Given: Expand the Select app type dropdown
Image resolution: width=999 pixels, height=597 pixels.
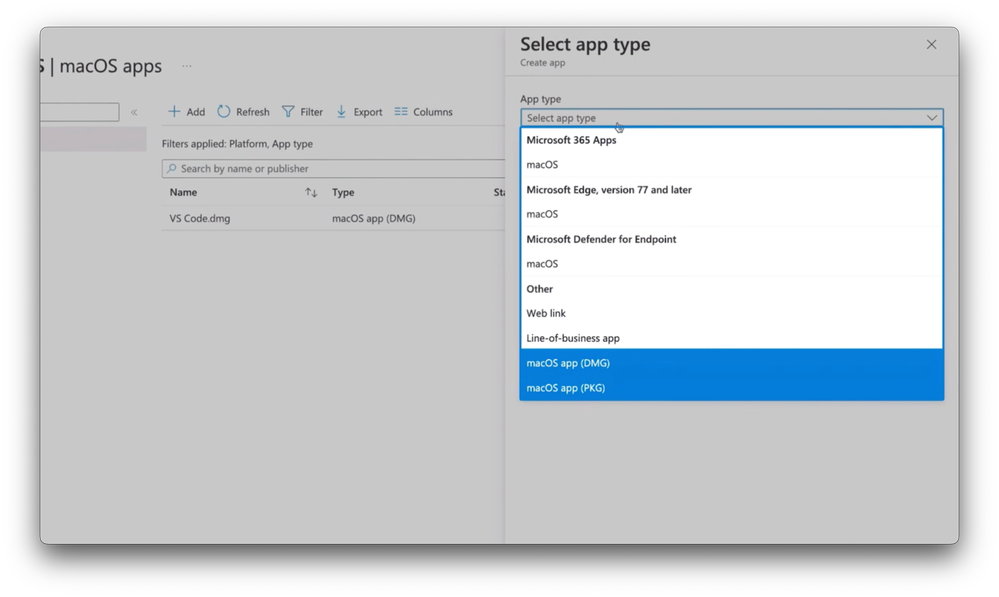Looking at the screenshot, I should (x=731, y=118).
